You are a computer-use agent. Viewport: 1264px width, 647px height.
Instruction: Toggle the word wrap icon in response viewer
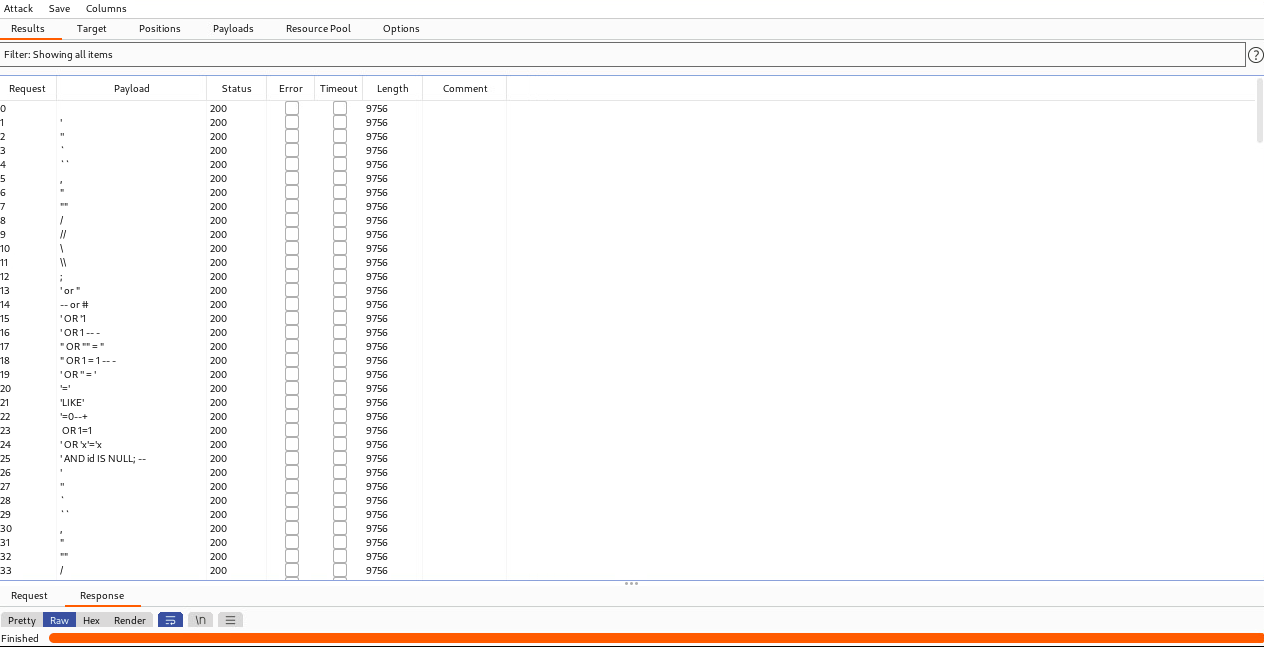(170, 620)
